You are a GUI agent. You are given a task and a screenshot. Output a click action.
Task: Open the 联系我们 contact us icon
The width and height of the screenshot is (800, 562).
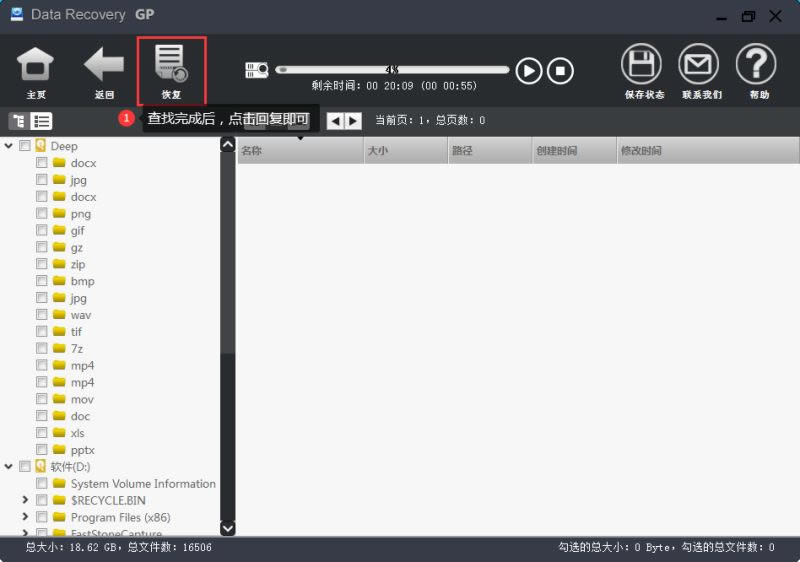click(698, 64)
